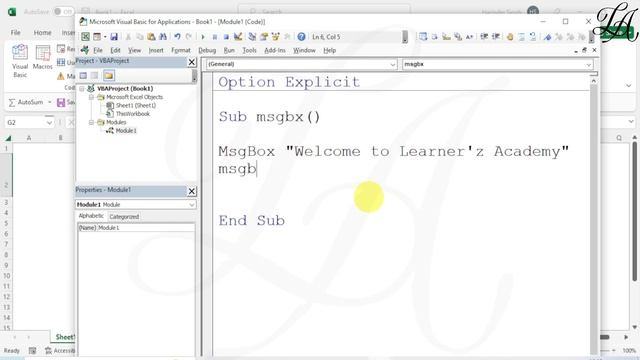Click the Break pause icon

tap(215, 37)
